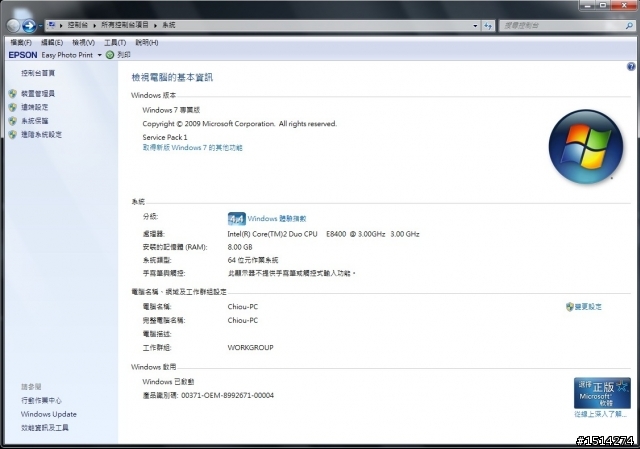Open address bar history dropdown arrow
The height and width of the screenshot is (449, 640).
pyautogui.click(x=475, y=26)
